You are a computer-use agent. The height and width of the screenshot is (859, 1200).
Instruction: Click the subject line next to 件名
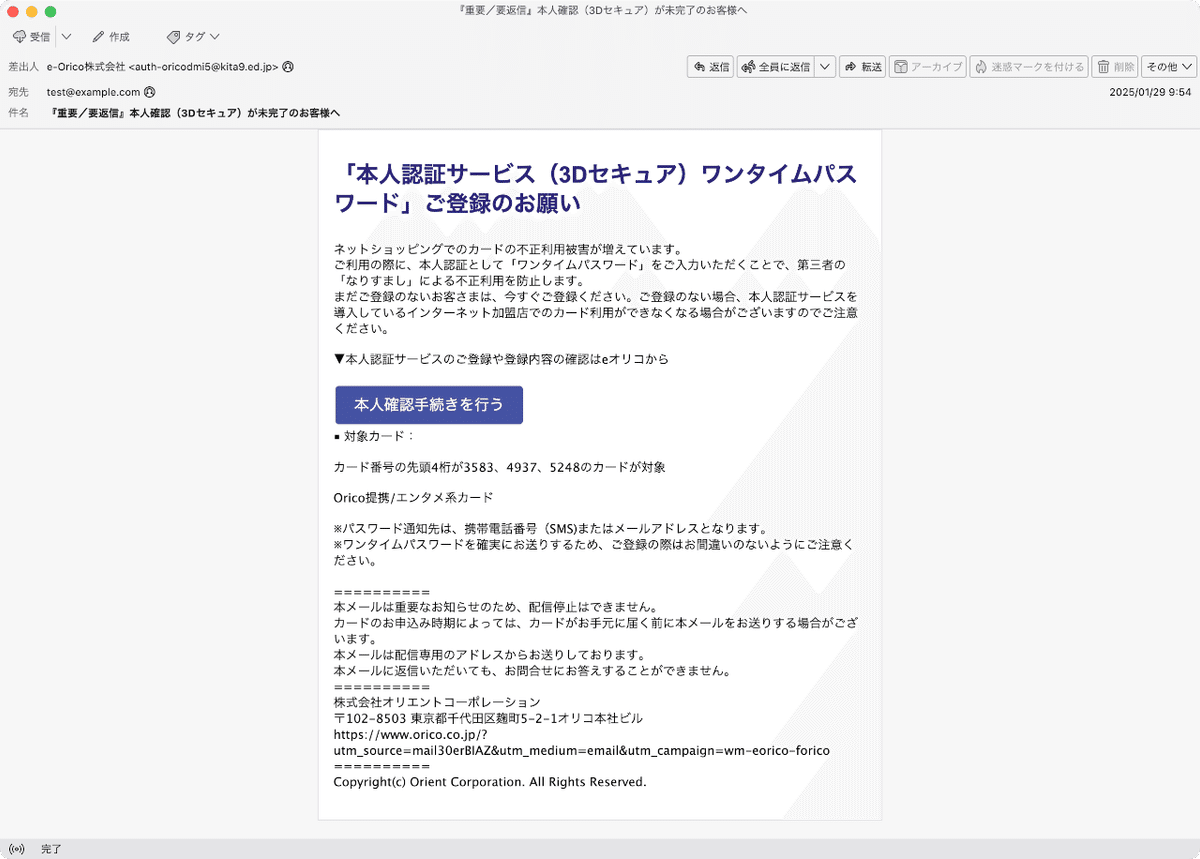[x=195, y=113]
